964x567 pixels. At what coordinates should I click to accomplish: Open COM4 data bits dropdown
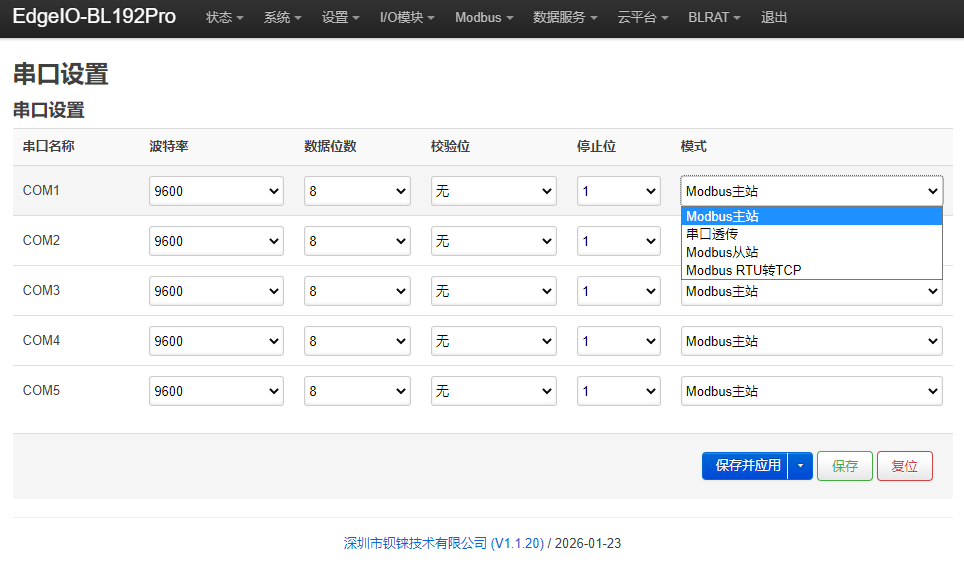pos(357,341)
